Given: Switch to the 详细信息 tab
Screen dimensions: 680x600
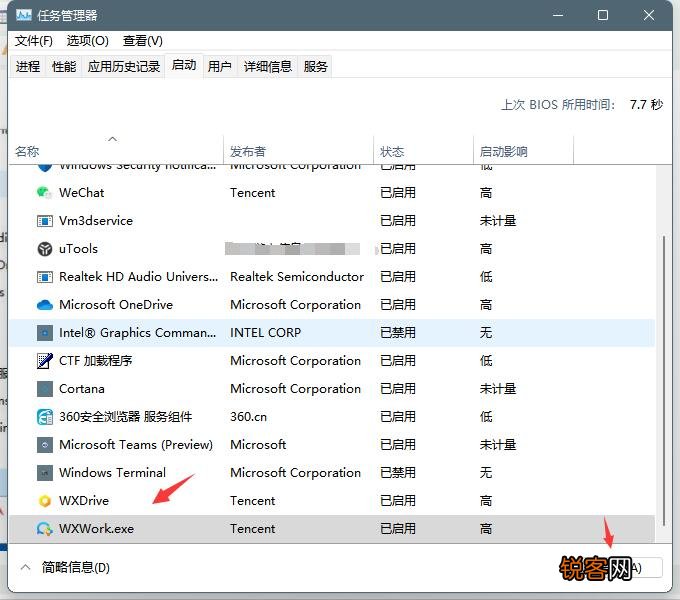Looking at the screenshot, I should pos(268,66).
